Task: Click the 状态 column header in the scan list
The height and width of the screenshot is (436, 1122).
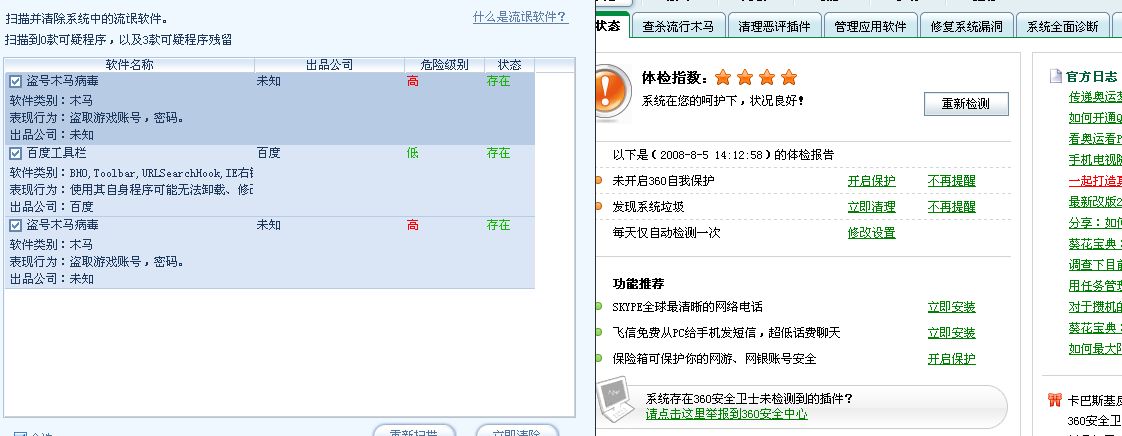Action: [x=509, y=65]
